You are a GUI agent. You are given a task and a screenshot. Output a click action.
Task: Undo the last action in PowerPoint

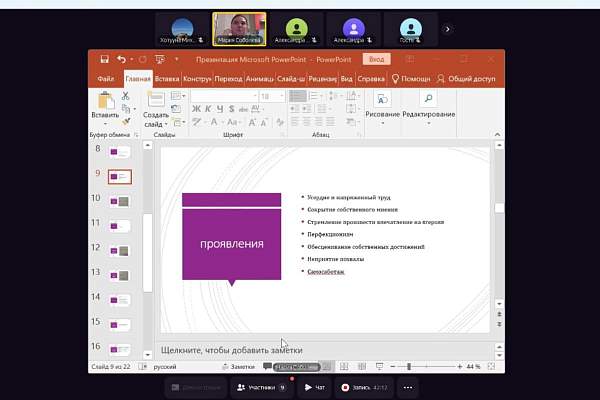(121, 59)
